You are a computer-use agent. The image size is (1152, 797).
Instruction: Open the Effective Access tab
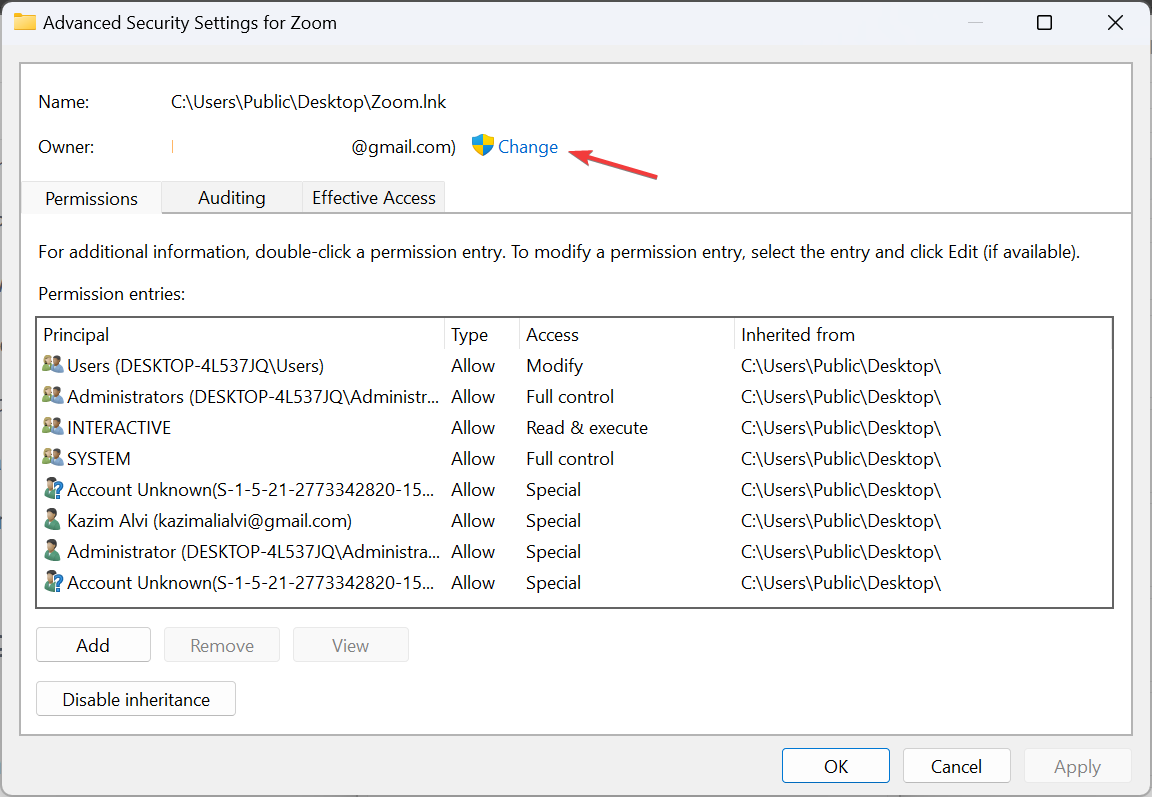374,198
